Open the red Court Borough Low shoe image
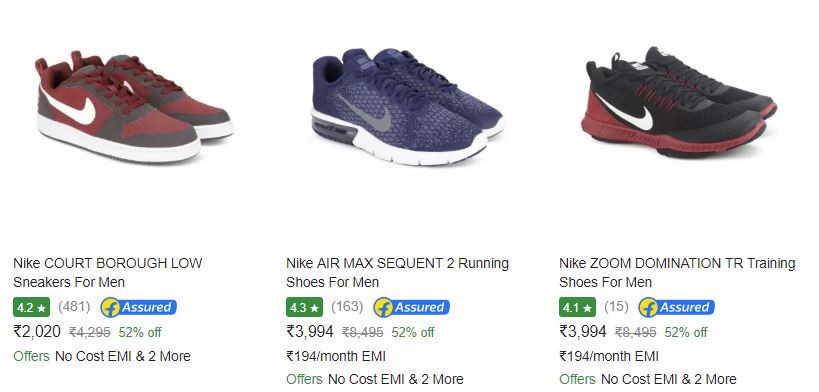The width and height of the screenshot is (819, 392). coord(134,107)
